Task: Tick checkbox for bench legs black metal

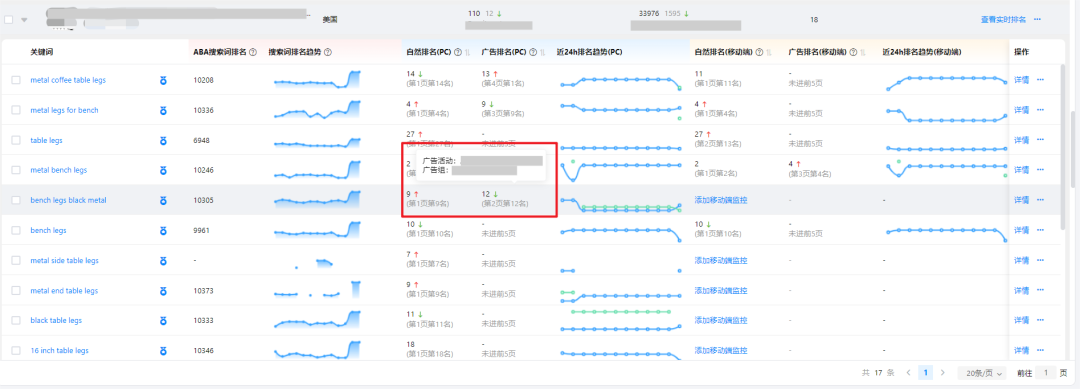Action: [16, 200]
